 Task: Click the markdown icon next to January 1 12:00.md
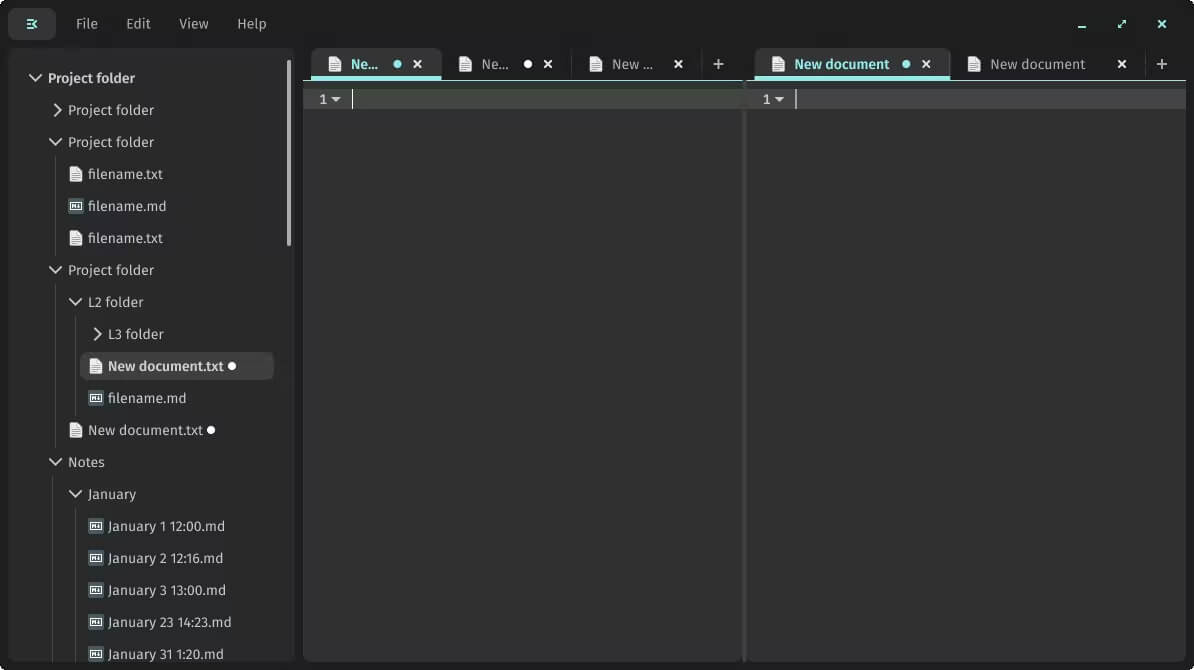point(96,526)
